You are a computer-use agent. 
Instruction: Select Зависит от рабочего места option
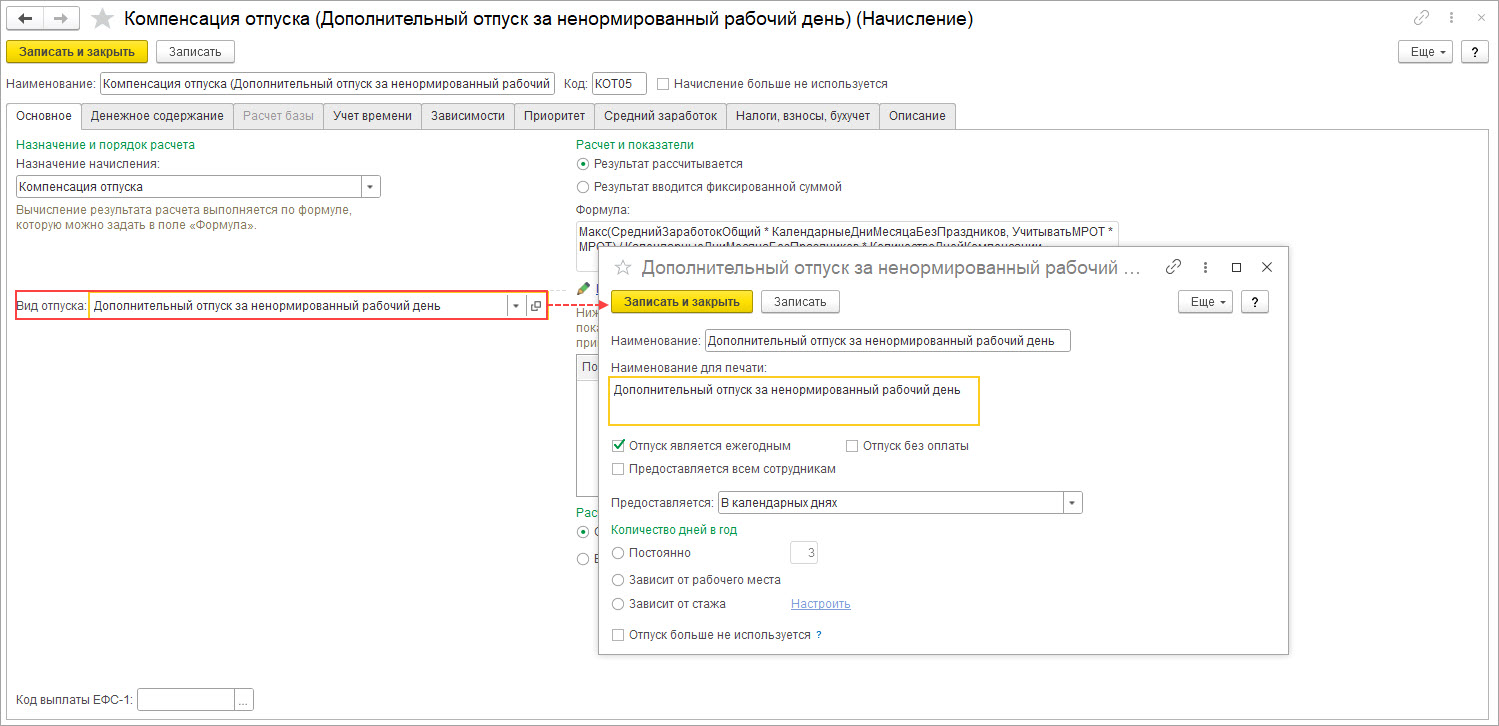(618, 579)
